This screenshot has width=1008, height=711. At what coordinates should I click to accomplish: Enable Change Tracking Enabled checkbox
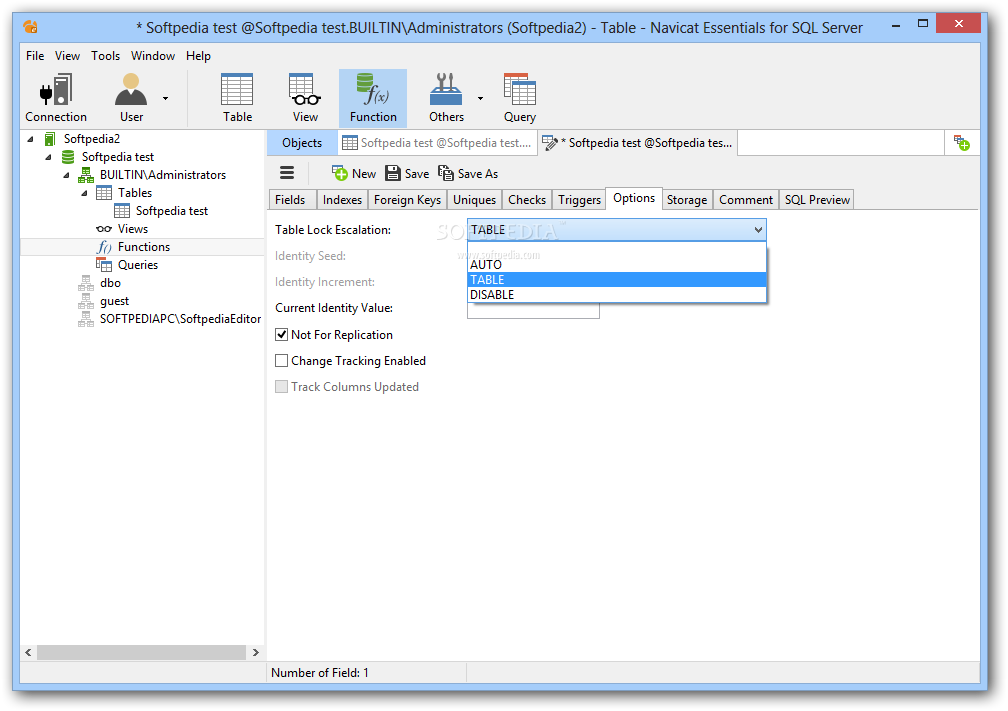[282, 361]
